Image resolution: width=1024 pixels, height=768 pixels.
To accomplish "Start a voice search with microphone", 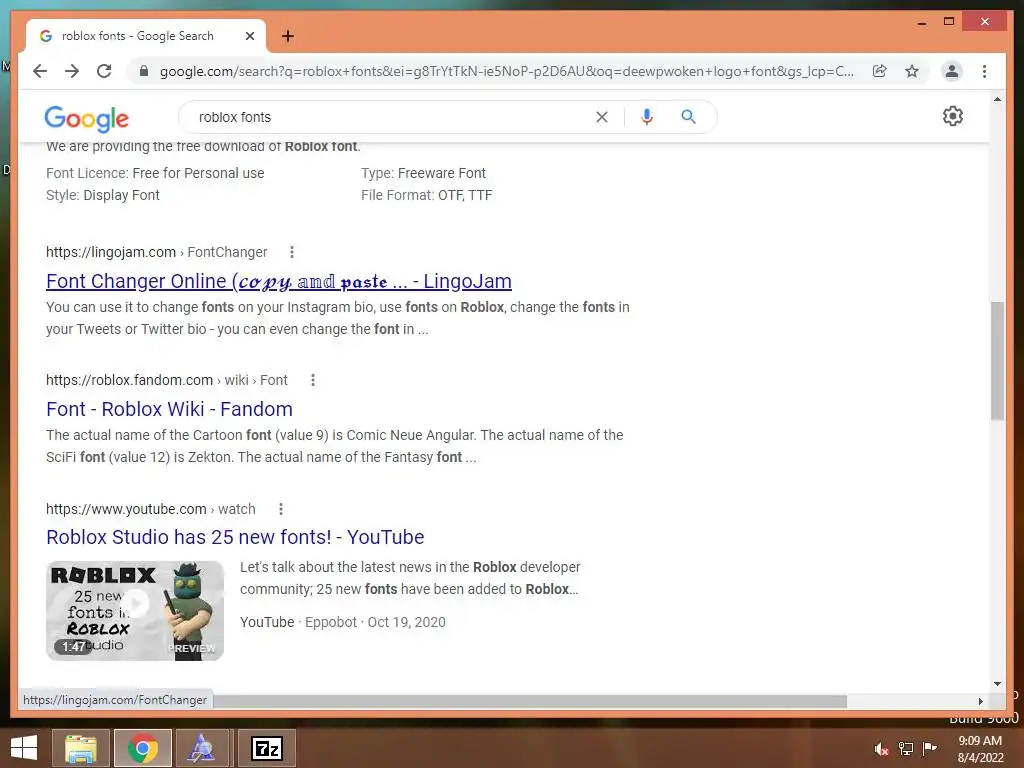I will tap(647, 117).
